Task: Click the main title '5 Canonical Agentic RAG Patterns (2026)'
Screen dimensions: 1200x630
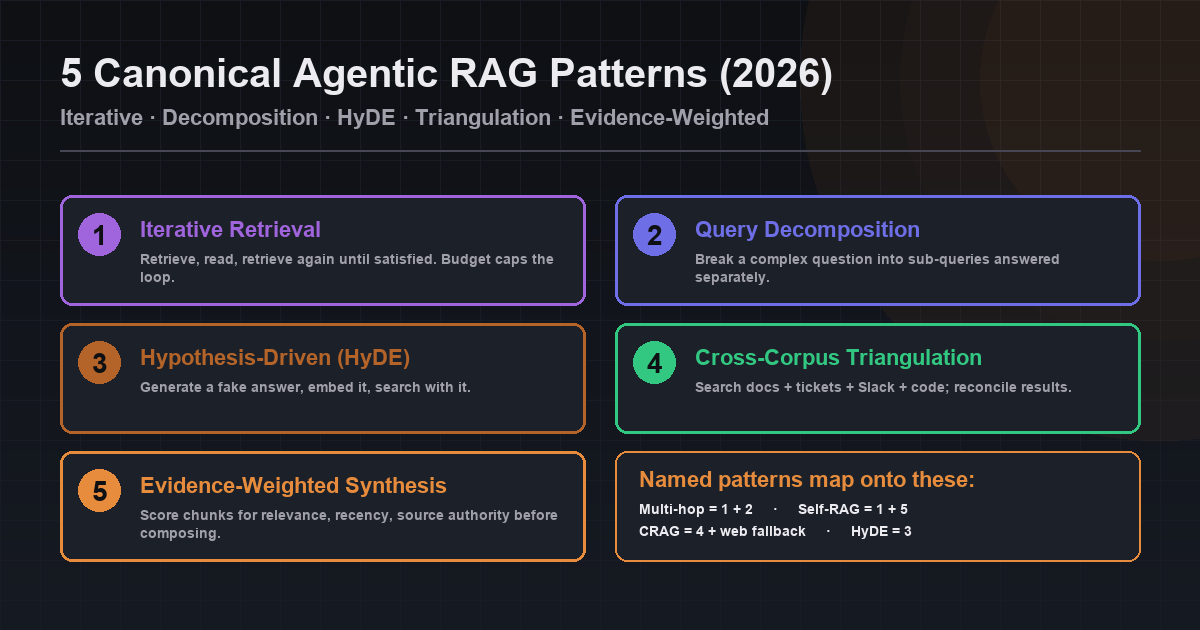Action: click(x=446, y=75)
